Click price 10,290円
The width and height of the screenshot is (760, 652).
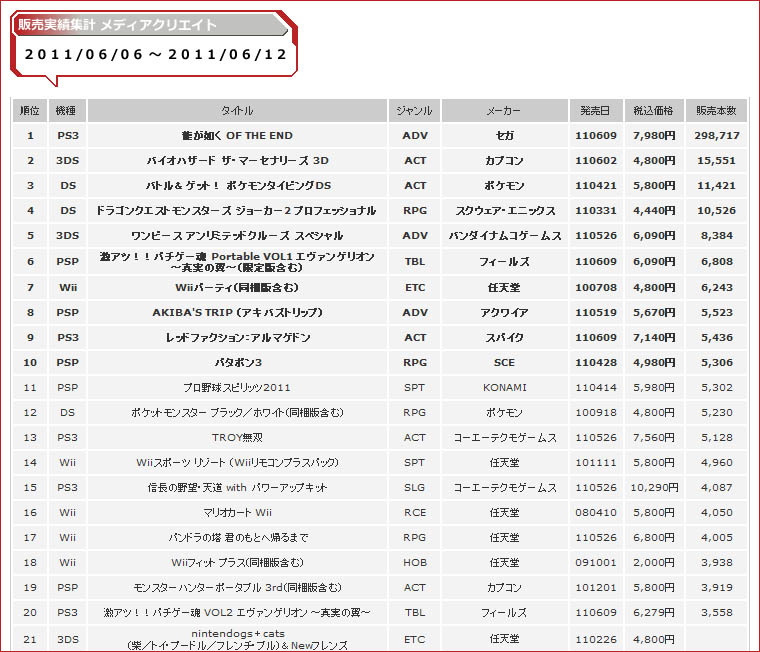654,488
